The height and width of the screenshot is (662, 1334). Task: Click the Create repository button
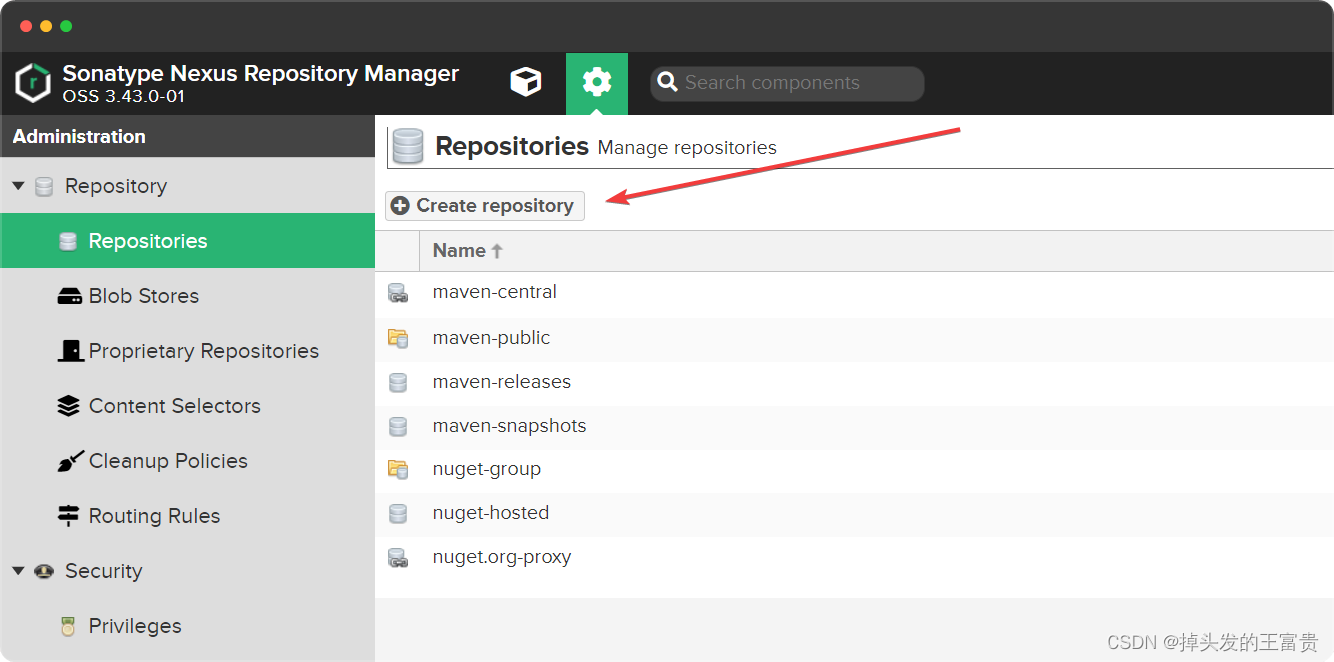point(485,205)
